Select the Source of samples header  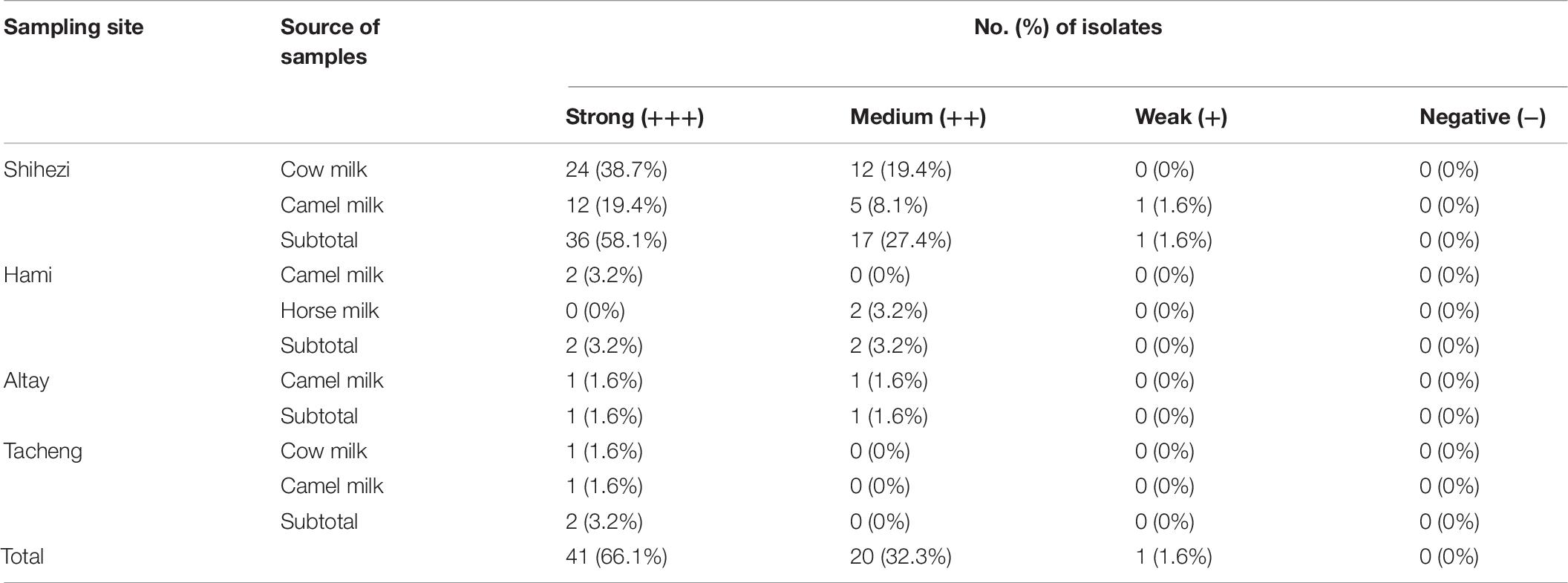point(330,42)
